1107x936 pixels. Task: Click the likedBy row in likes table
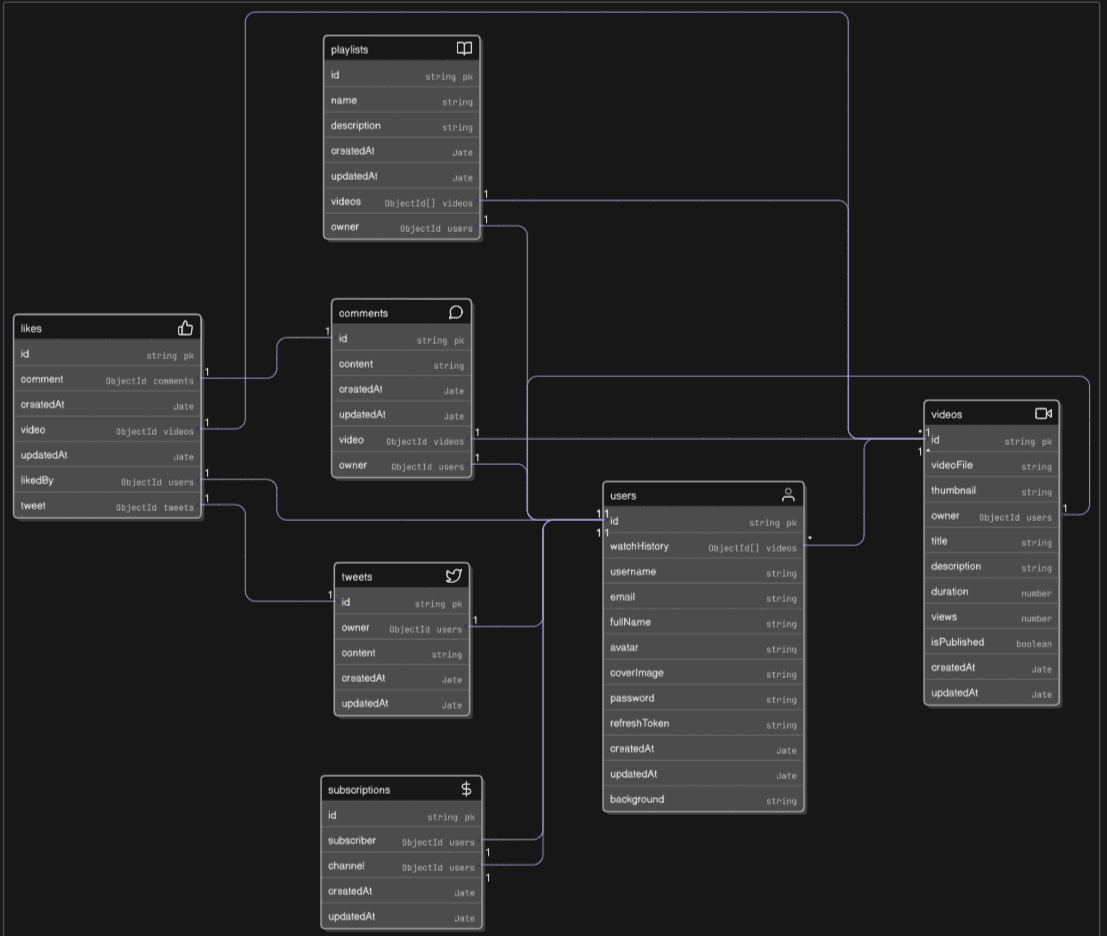pyautogui.click(x=107, y=481)
